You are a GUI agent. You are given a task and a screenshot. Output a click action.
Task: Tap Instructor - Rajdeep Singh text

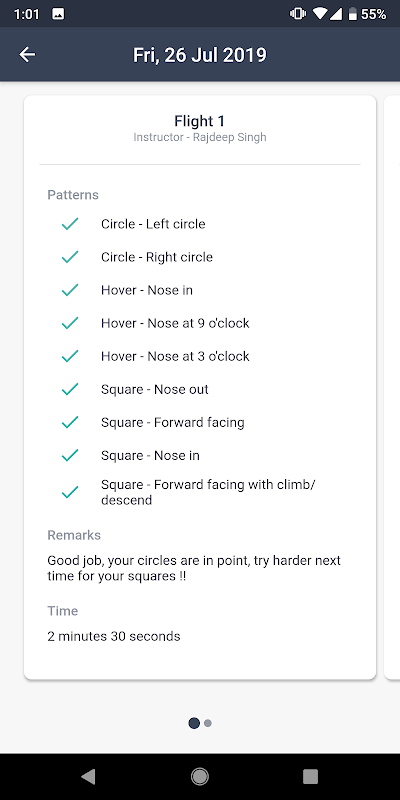[x=199, y=137]
